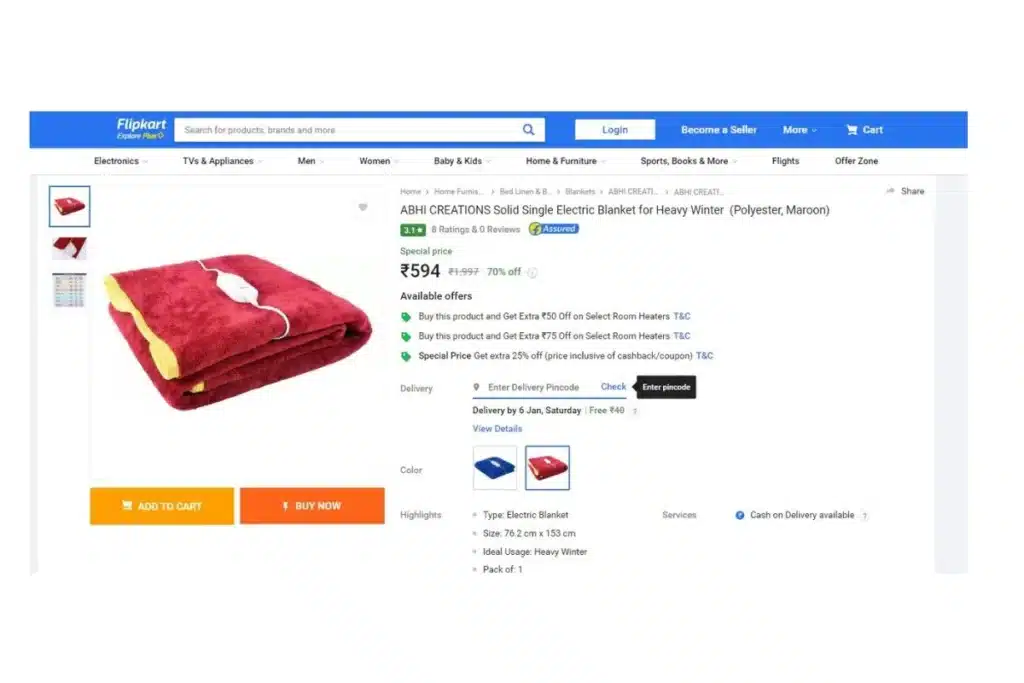
Task: Click the Enter Delivery Pincode field
Action: coord(534,387)
